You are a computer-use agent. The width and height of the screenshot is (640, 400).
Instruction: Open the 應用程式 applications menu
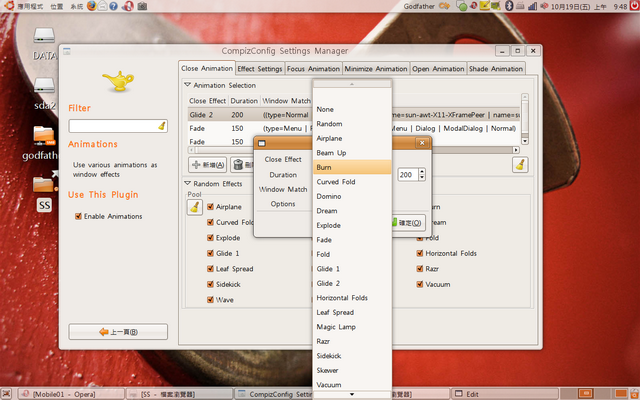[x=29, y=7]
